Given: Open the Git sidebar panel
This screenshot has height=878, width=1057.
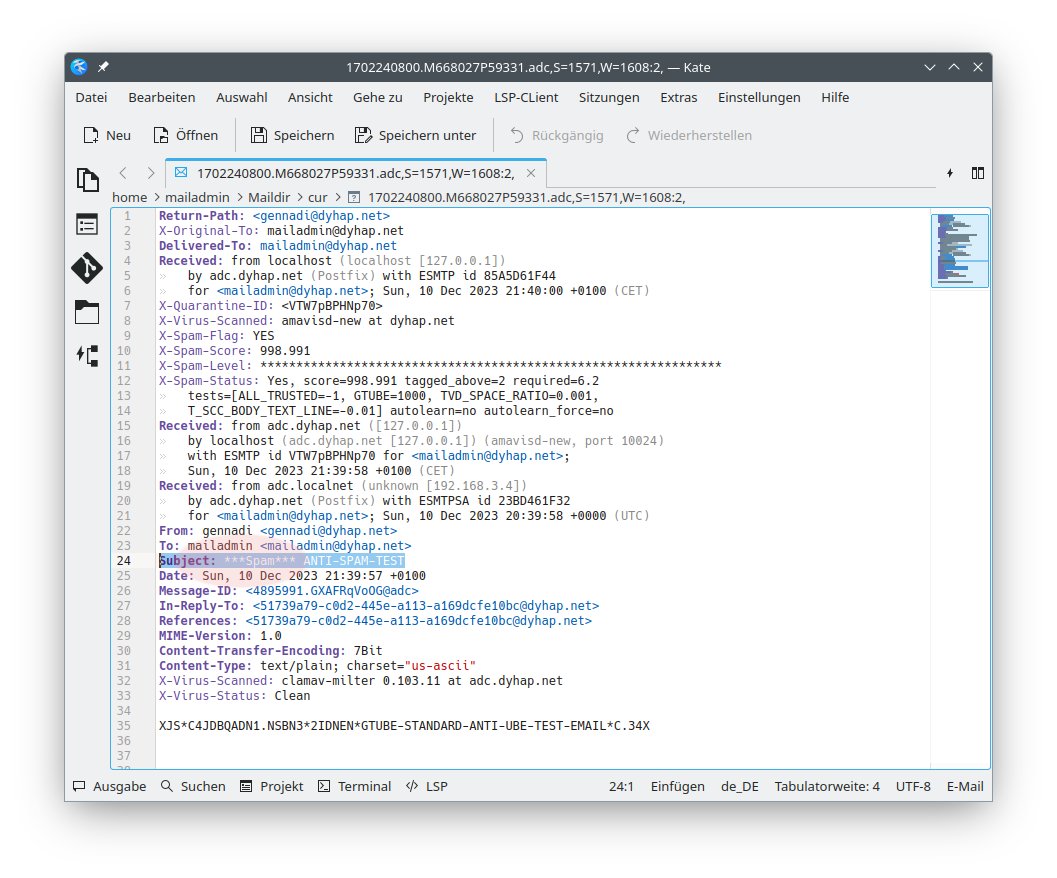Looking at the screenshot, I should click(88, 268).
